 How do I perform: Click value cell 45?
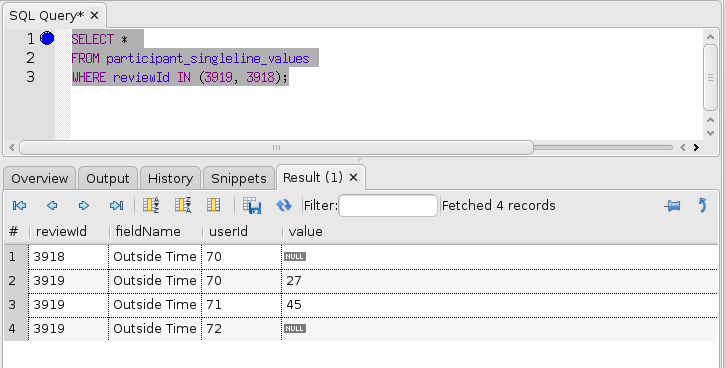point(500,305)
